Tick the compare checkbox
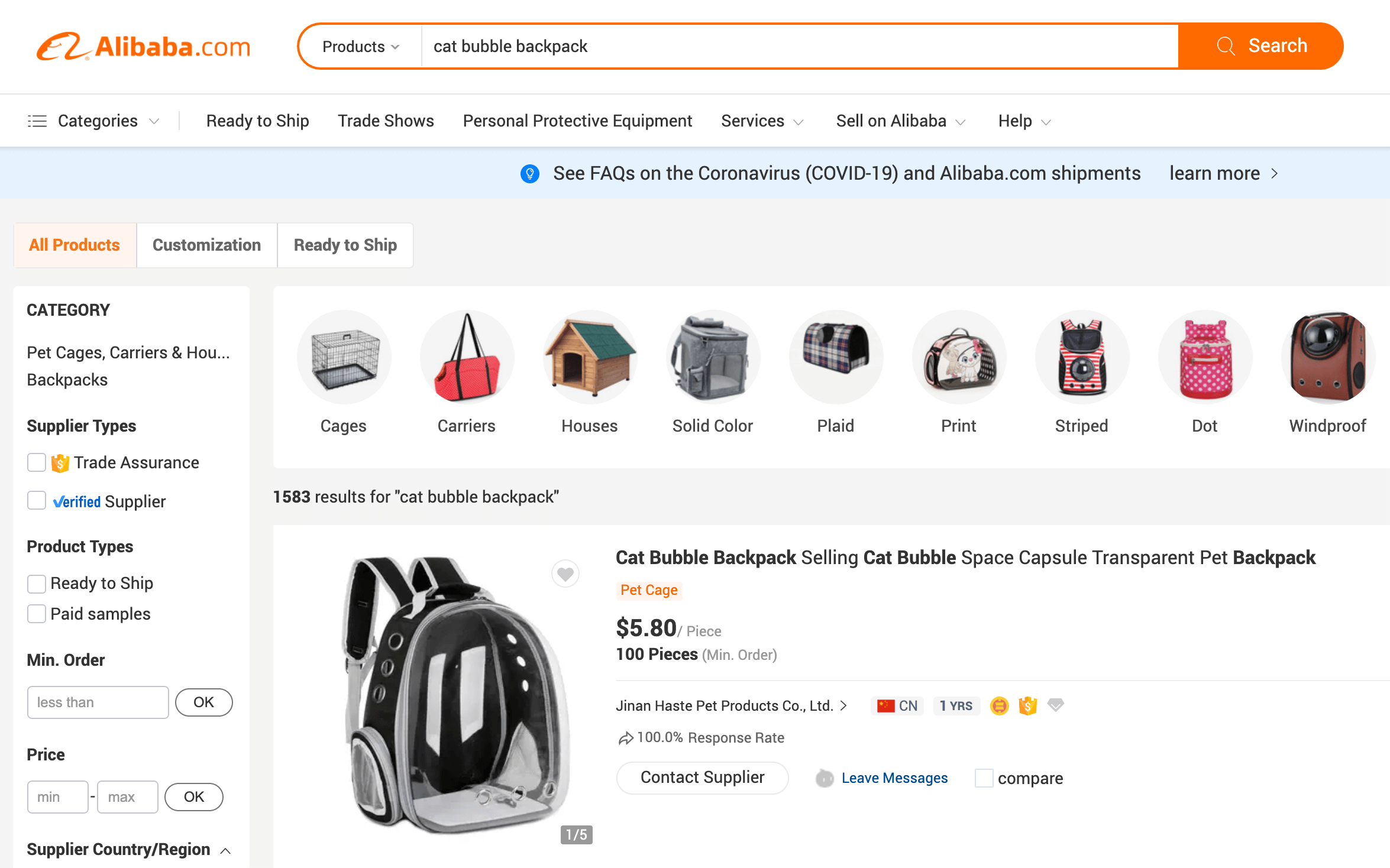The image size is (1390, 868). pos(984,778)
